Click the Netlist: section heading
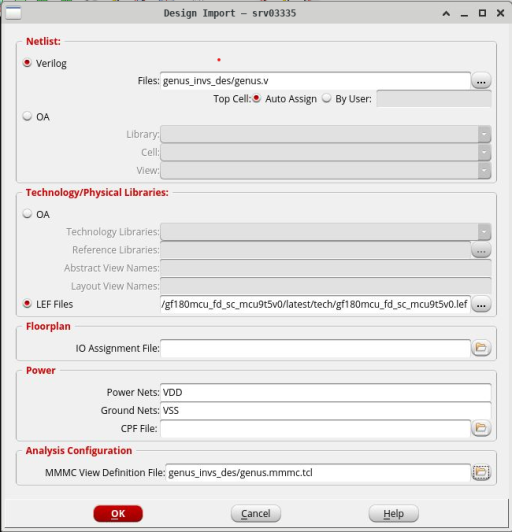The image size is (512, 532). tap(43, 41)
